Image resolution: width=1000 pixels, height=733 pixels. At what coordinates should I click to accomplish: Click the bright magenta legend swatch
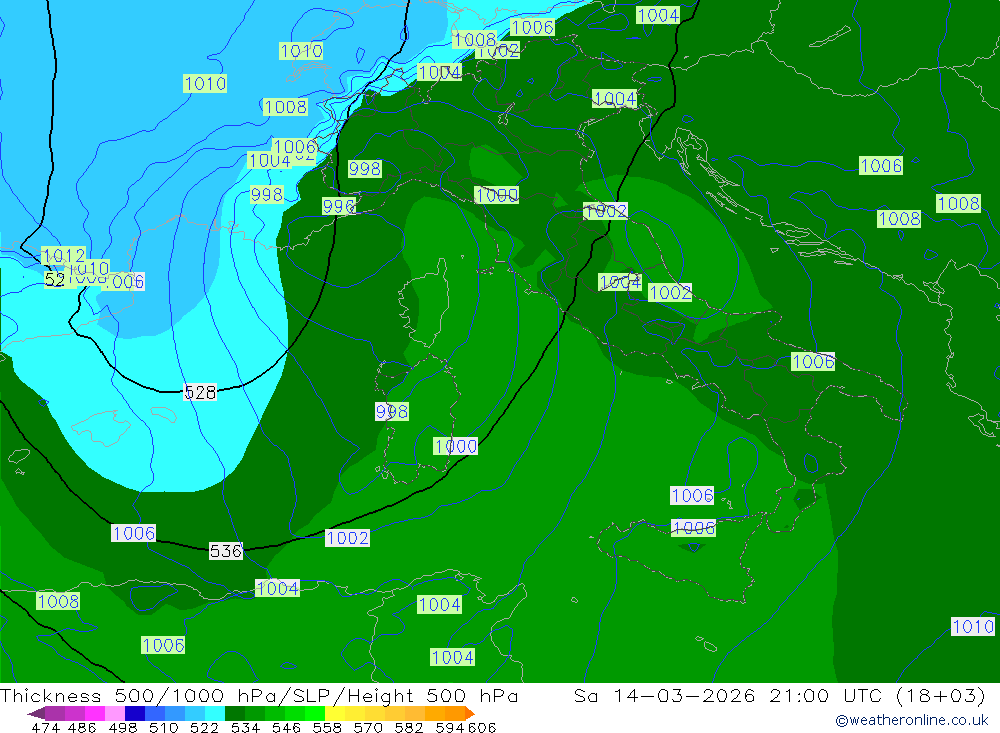point(95,713)
